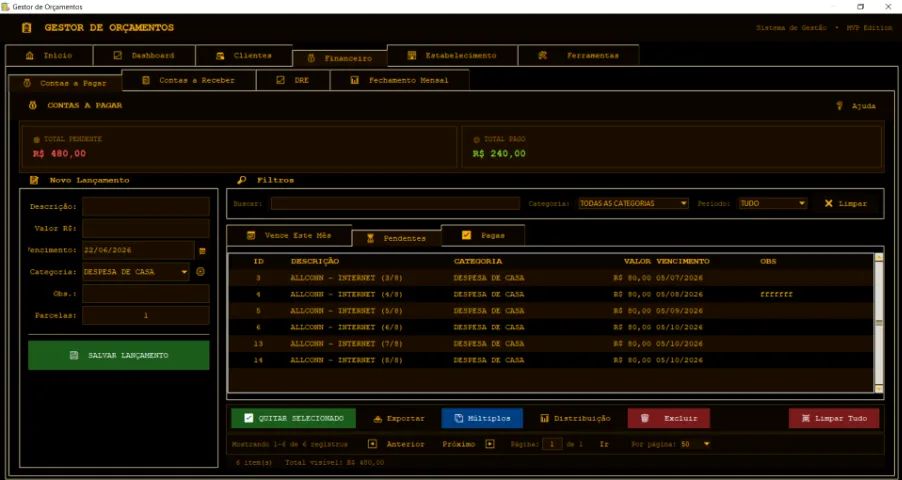Click the 05/07/2026 due date cell

pos(679,278)
